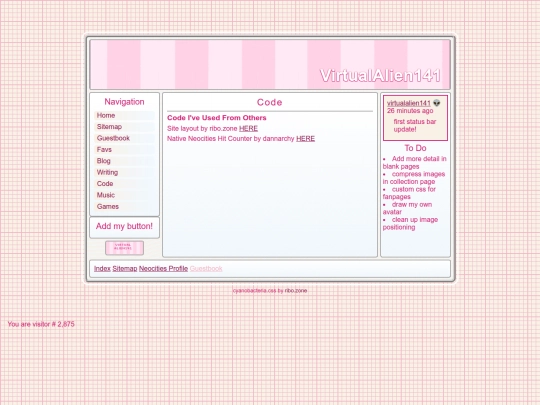Click 'compress images in collection page' item
Viewport: 540px width, 405px height.
414,178
